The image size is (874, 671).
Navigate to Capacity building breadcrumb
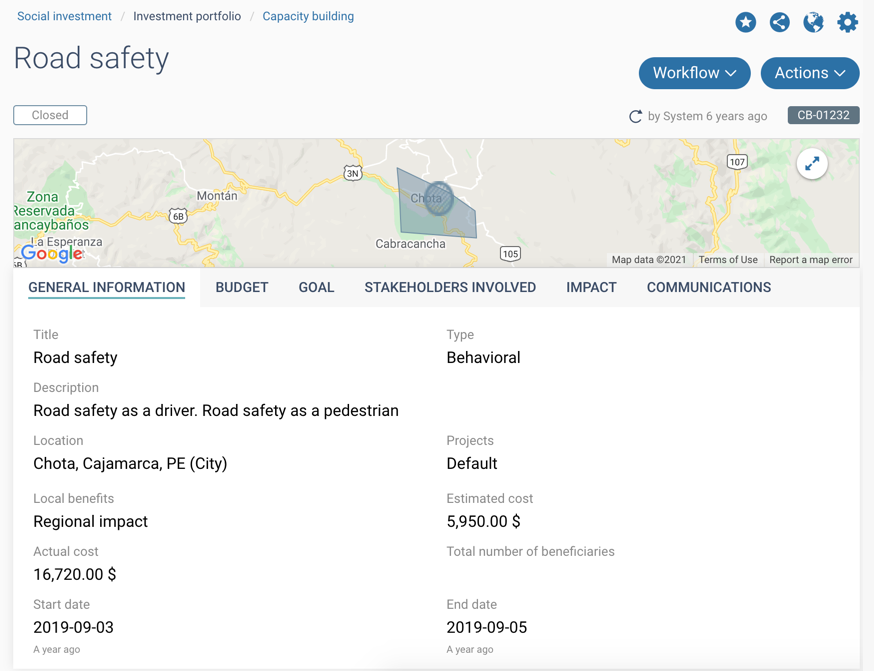pyautogui.click(x=308, y=16)
